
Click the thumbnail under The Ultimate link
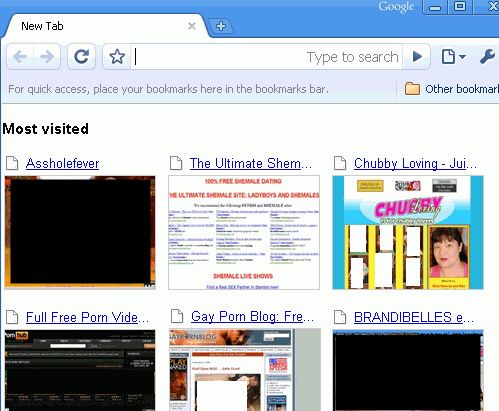tap(244, 232)
